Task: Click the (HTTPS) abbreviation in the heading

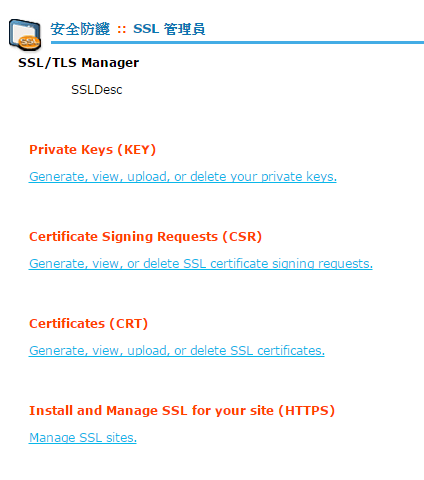Action: coord(307,411)
